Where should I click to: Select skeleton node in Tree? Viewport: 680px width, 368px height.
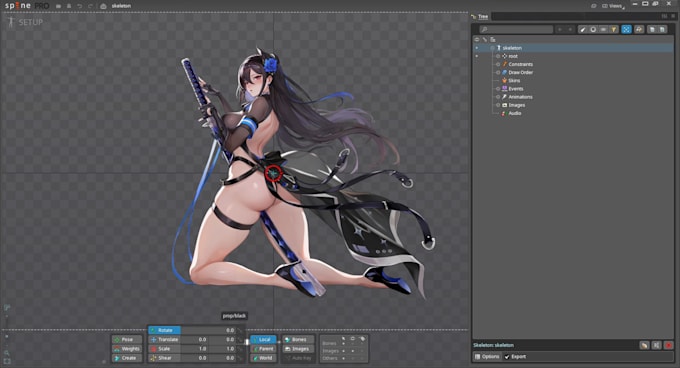point(512,48)
